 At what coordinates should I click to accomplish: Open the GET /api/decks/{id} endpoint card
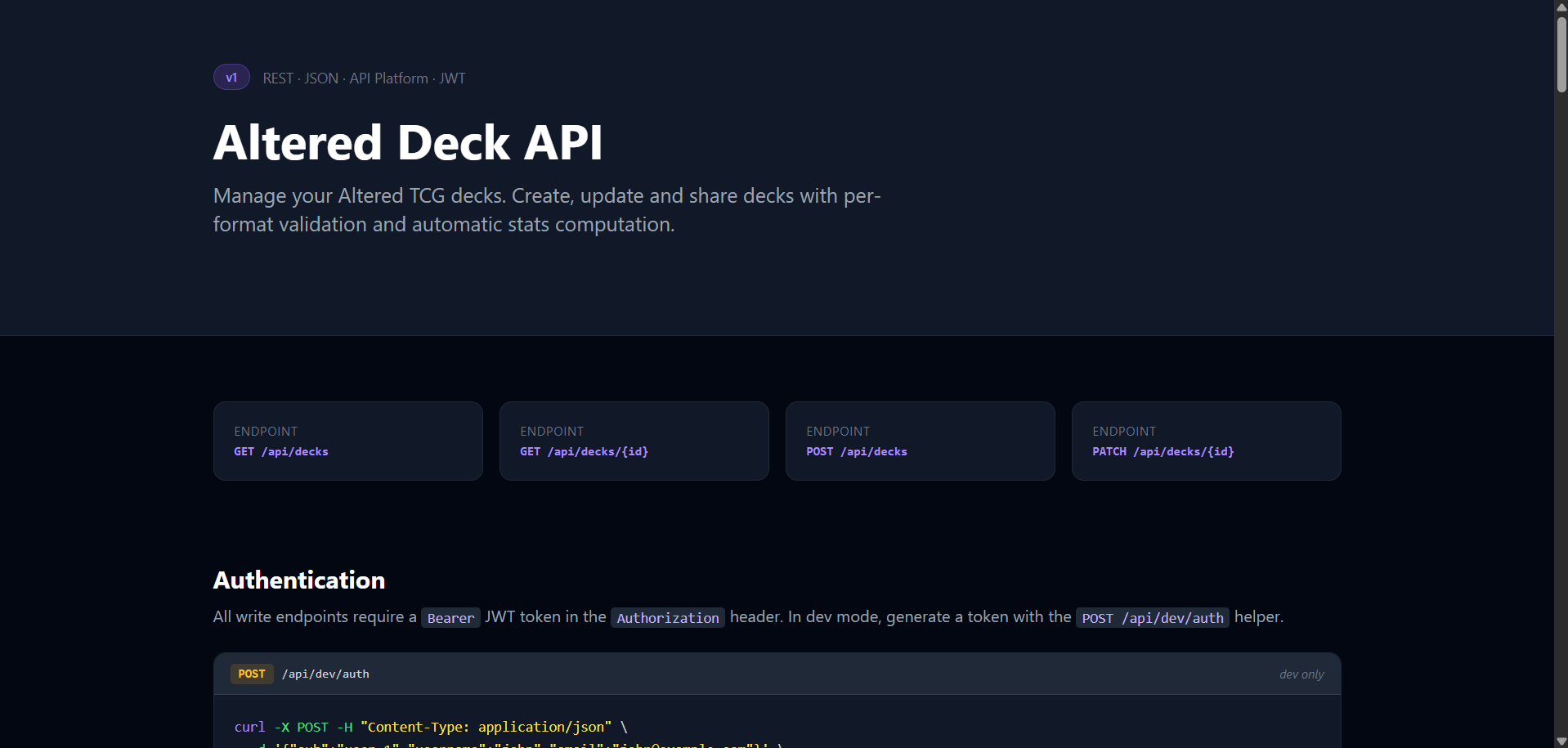click(x=634, y=441)
